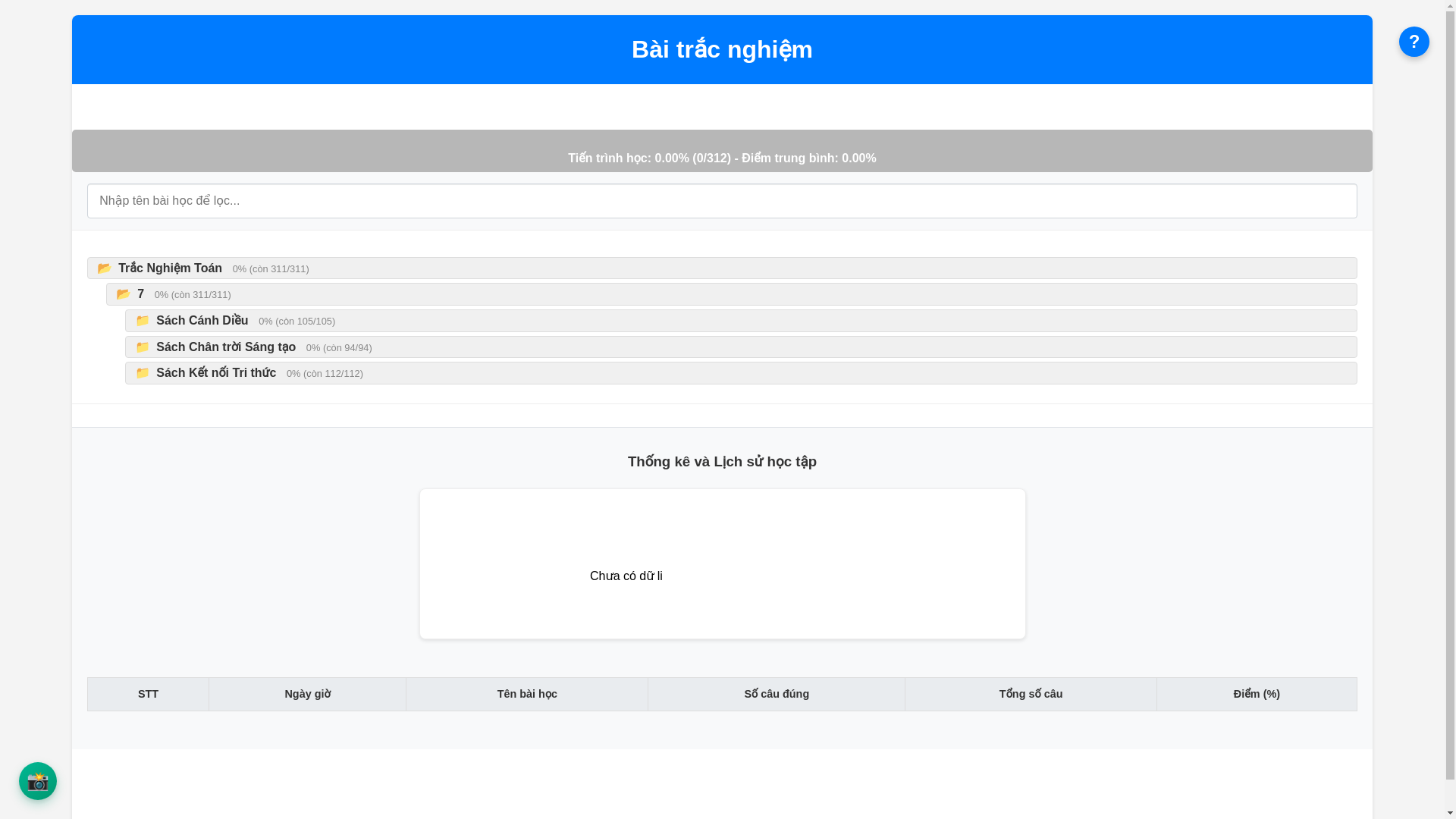Image resolution: width=1456 pixels, height=819 pixels.
Task: Click the folder icon beside Sách Kết nối Tri thức
Action: coord(143,373)
